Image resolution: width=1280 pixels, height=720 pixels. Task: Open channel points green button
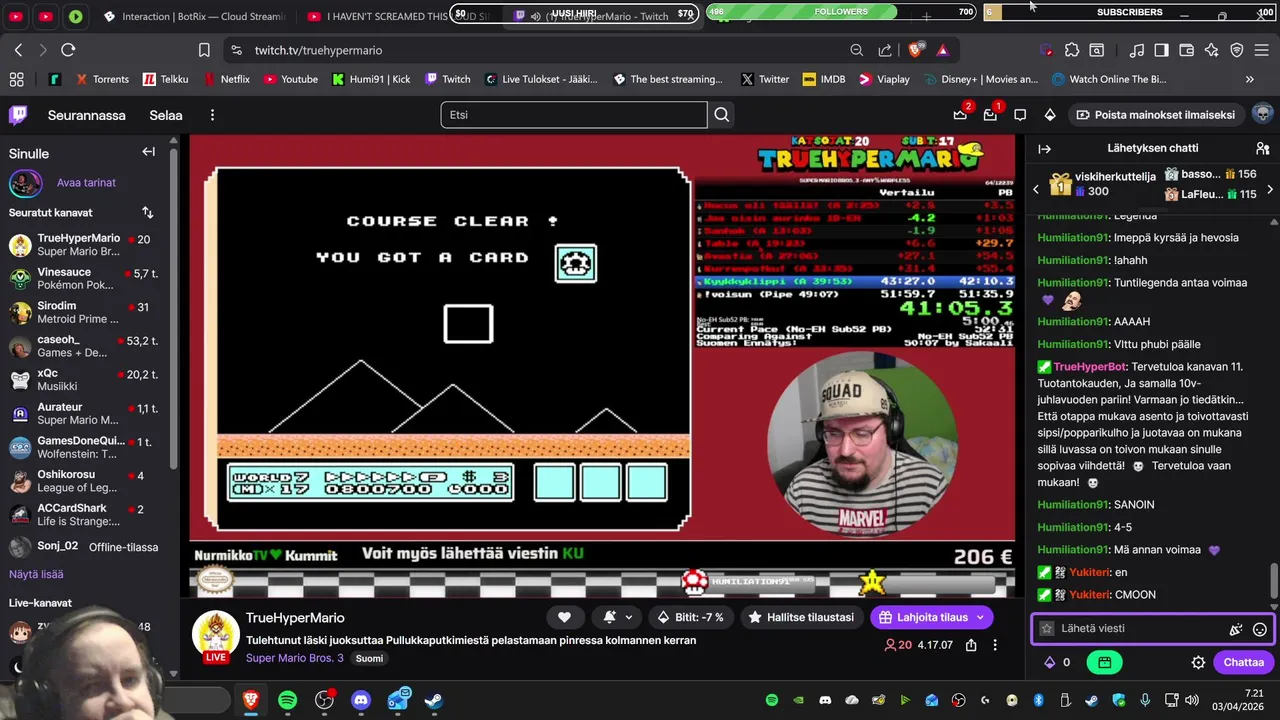coord(1104,662)
